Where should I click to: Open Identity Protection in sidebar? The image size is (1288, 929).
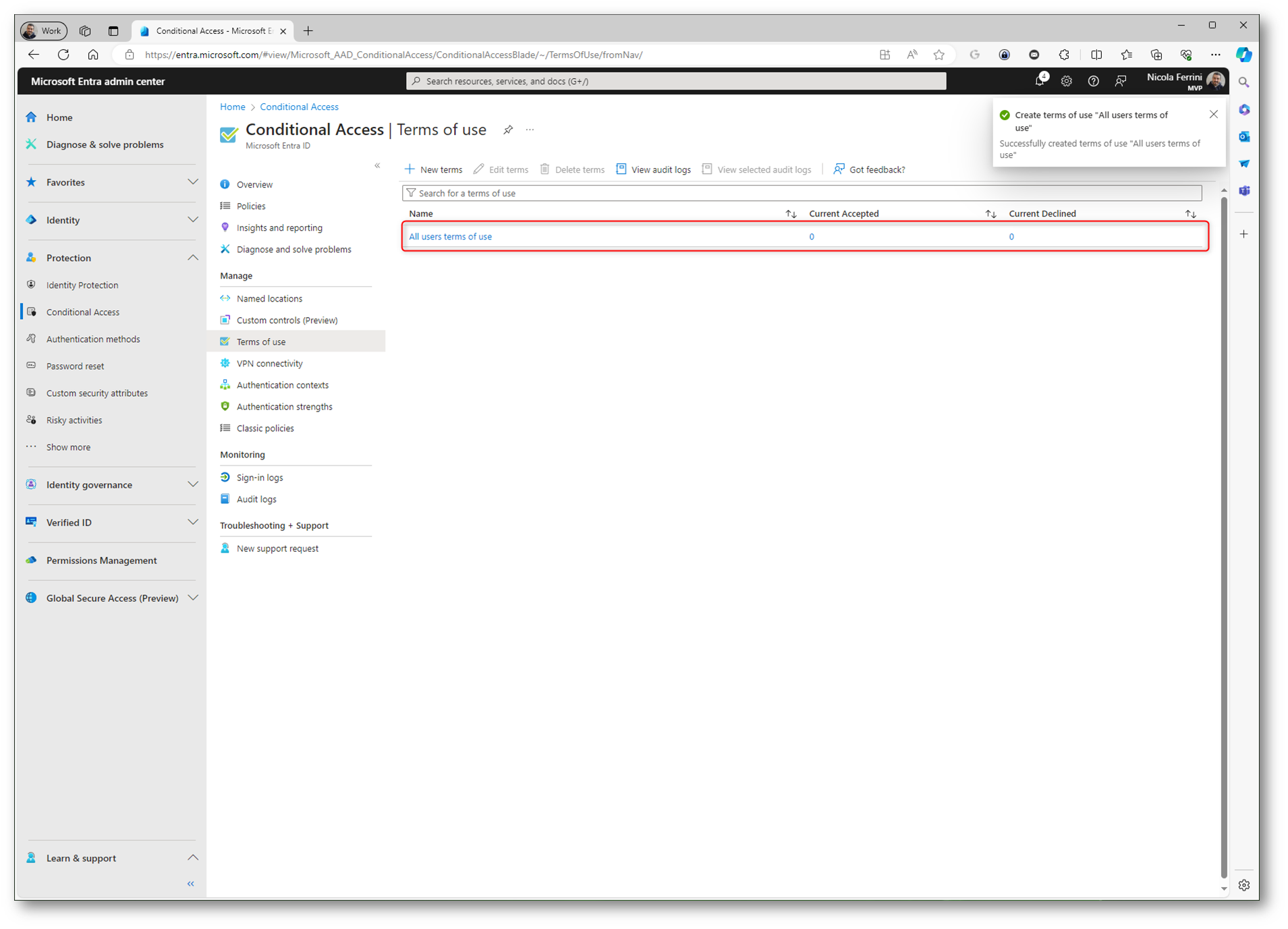[82, 285]
